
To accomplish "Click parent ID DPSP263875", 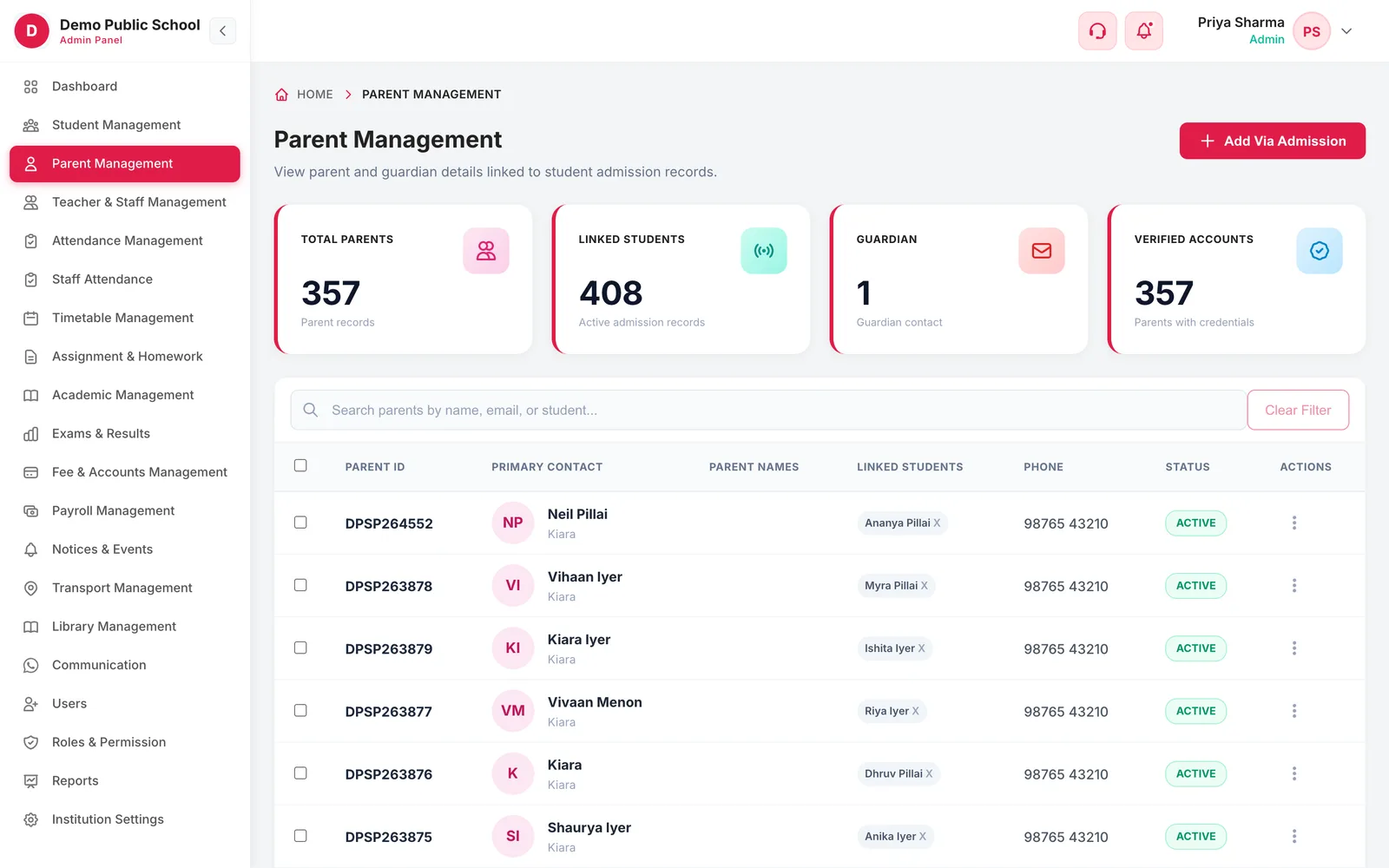I will 389,837.
